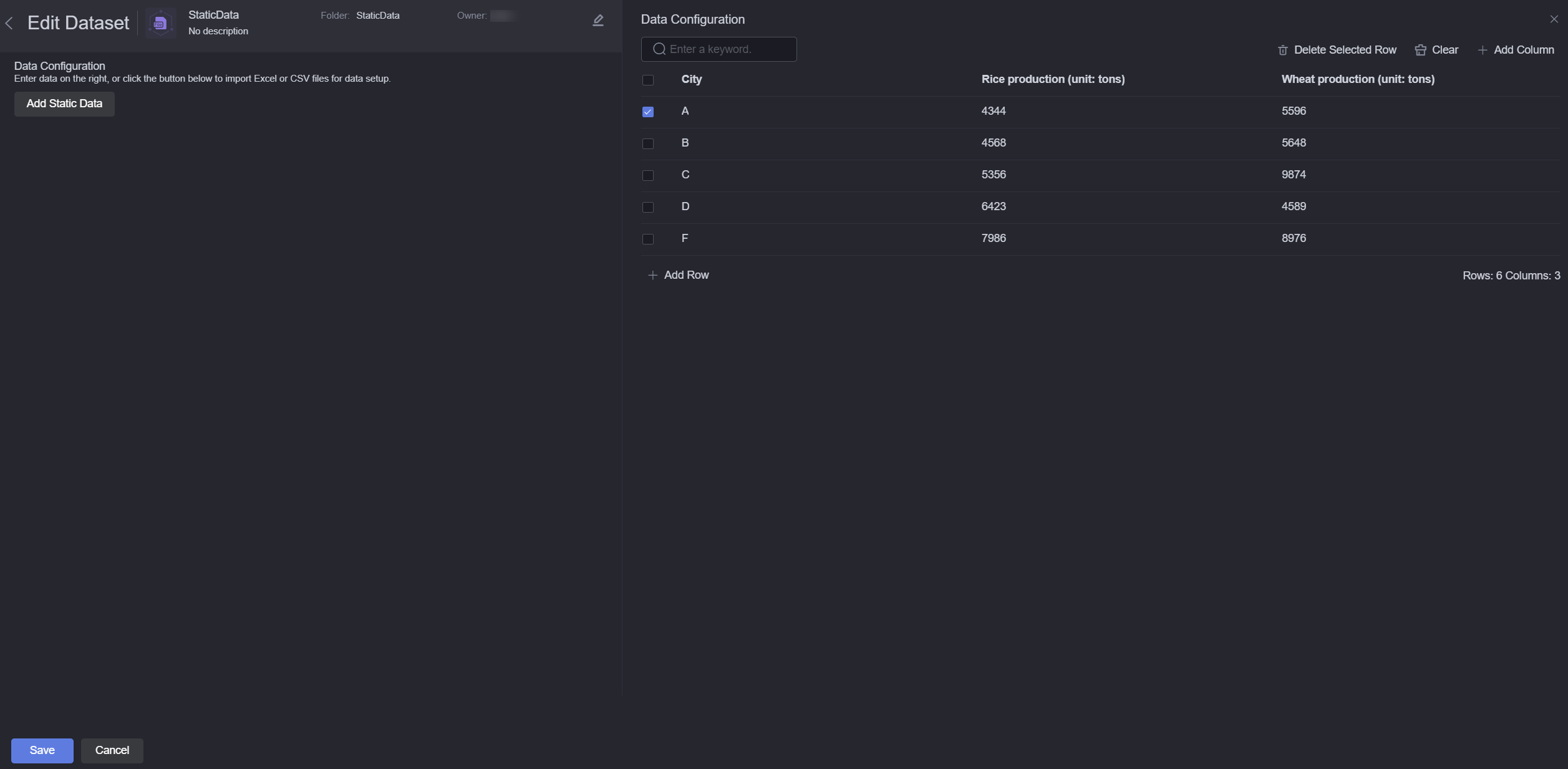Select wheat value 8976
The image size is (1568, 769).
click(x=1294, y=238)
